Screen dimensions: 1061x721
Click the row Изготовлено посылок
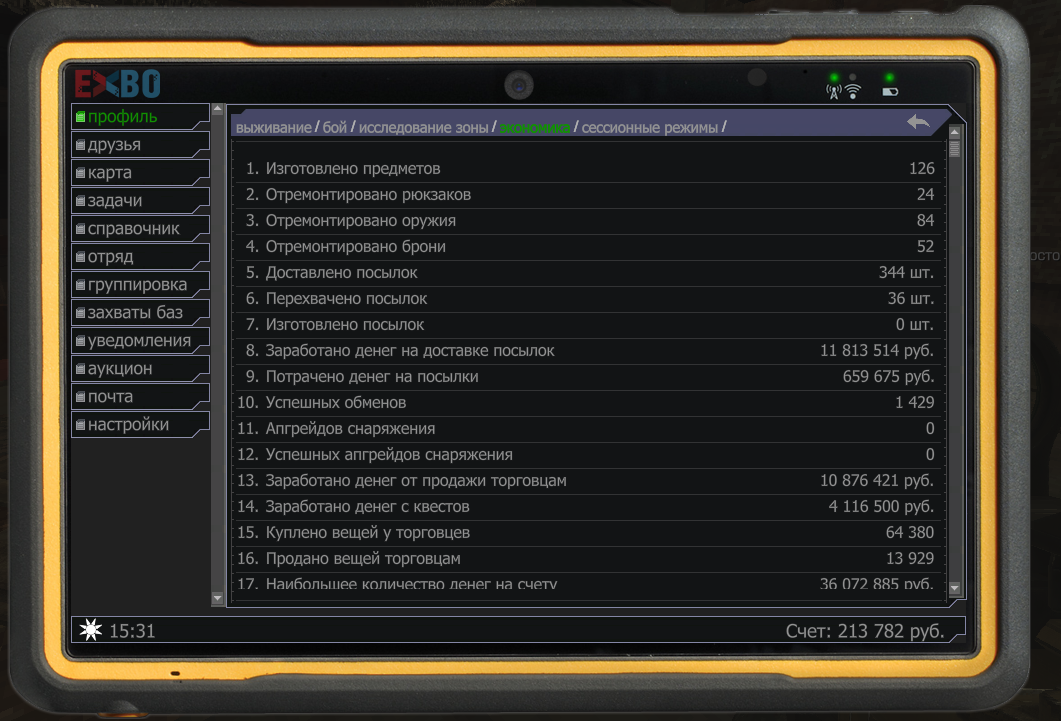tap(589, 325)
